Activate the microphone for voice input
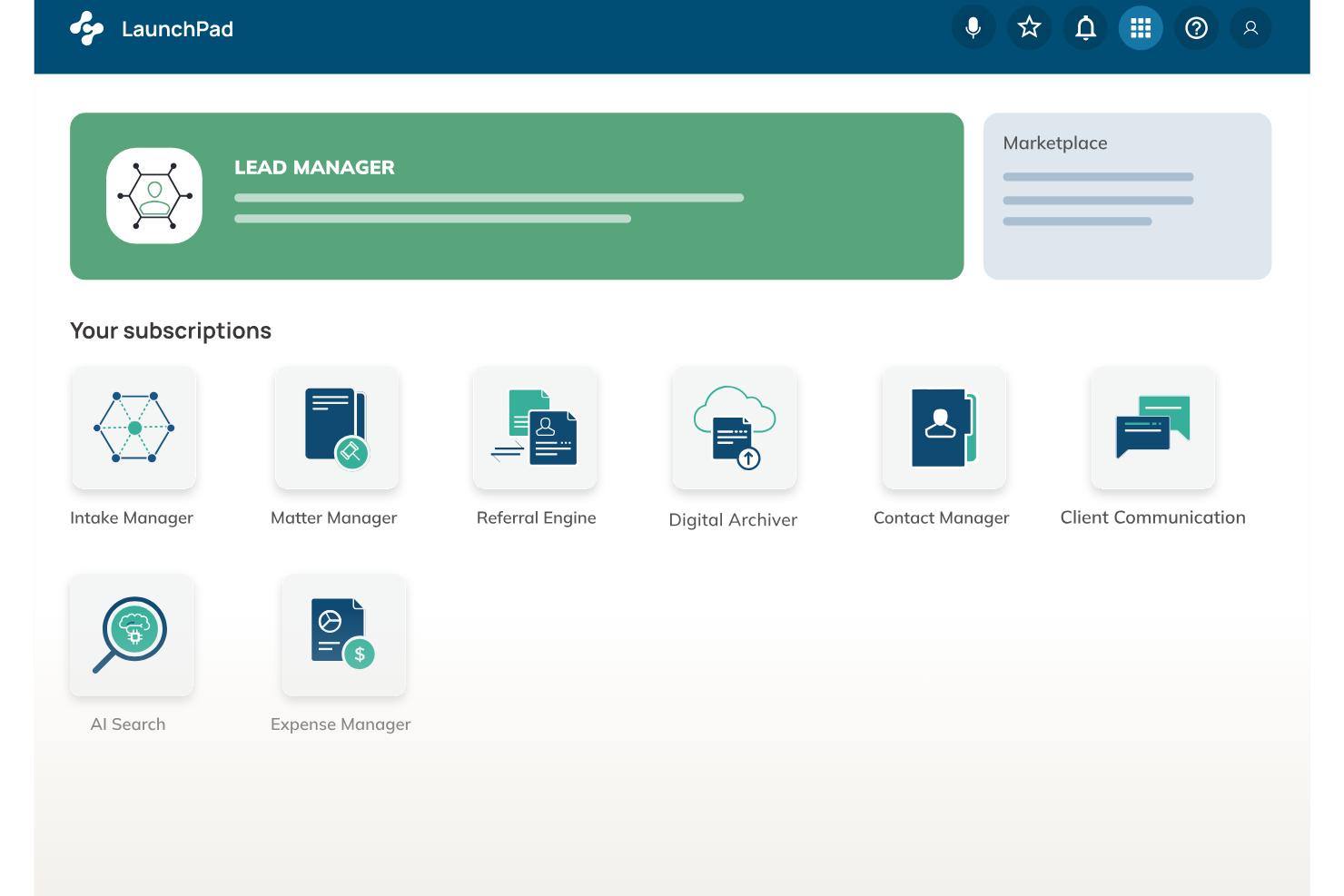 point(973,27)
